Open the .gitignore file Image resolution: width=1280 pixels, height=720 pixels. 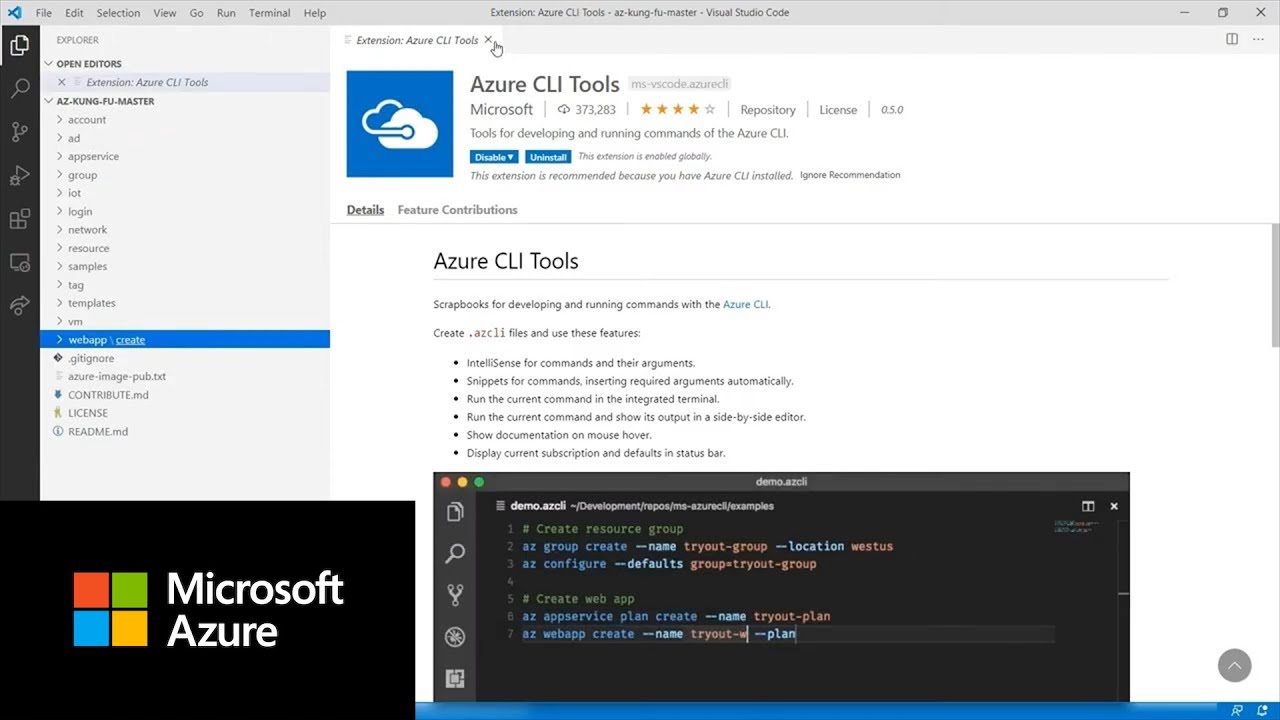coord(185,358)
